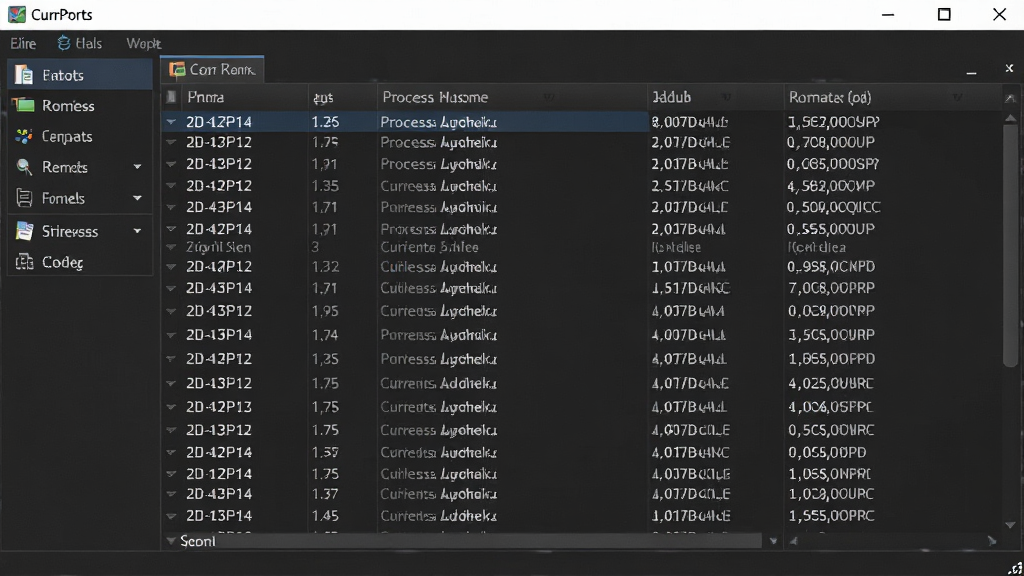Select the cell 0,708,000UP
Image resolution: width=1024 pixels, height=576 pixels.
[830, 142]
